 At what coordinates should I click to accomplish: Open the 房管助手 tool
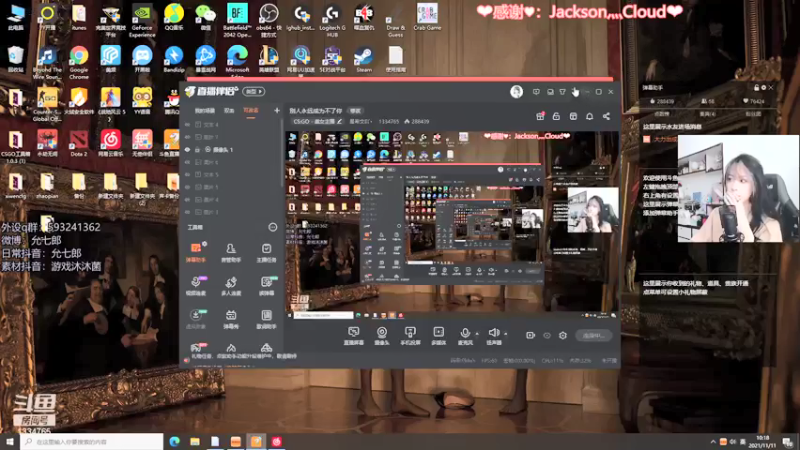(x=231, y=252)
